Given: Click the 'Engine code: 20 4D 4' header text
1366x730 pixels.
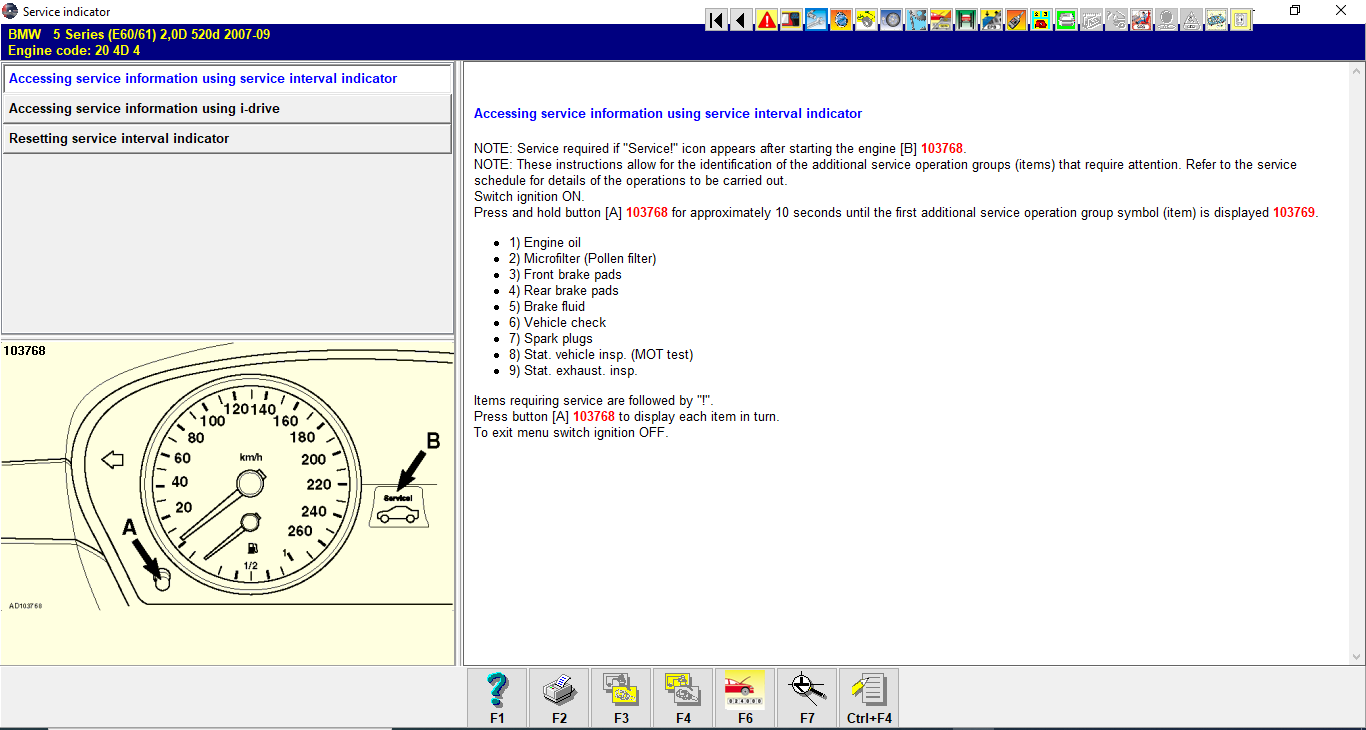Looking at the screenshot, I should point(74,51).
